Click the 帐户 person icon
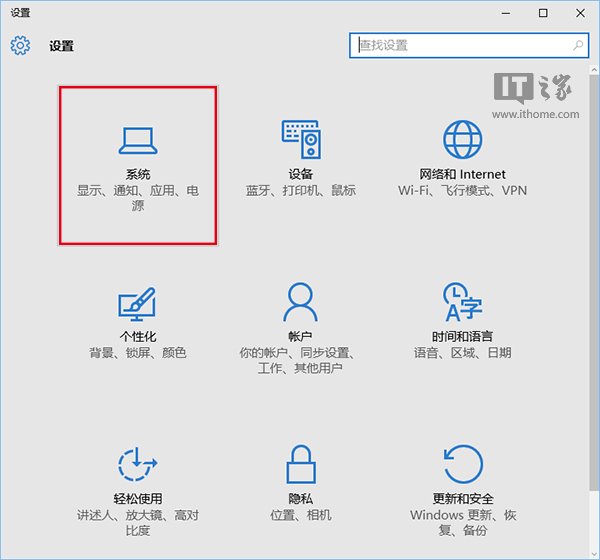 (300, 301)
